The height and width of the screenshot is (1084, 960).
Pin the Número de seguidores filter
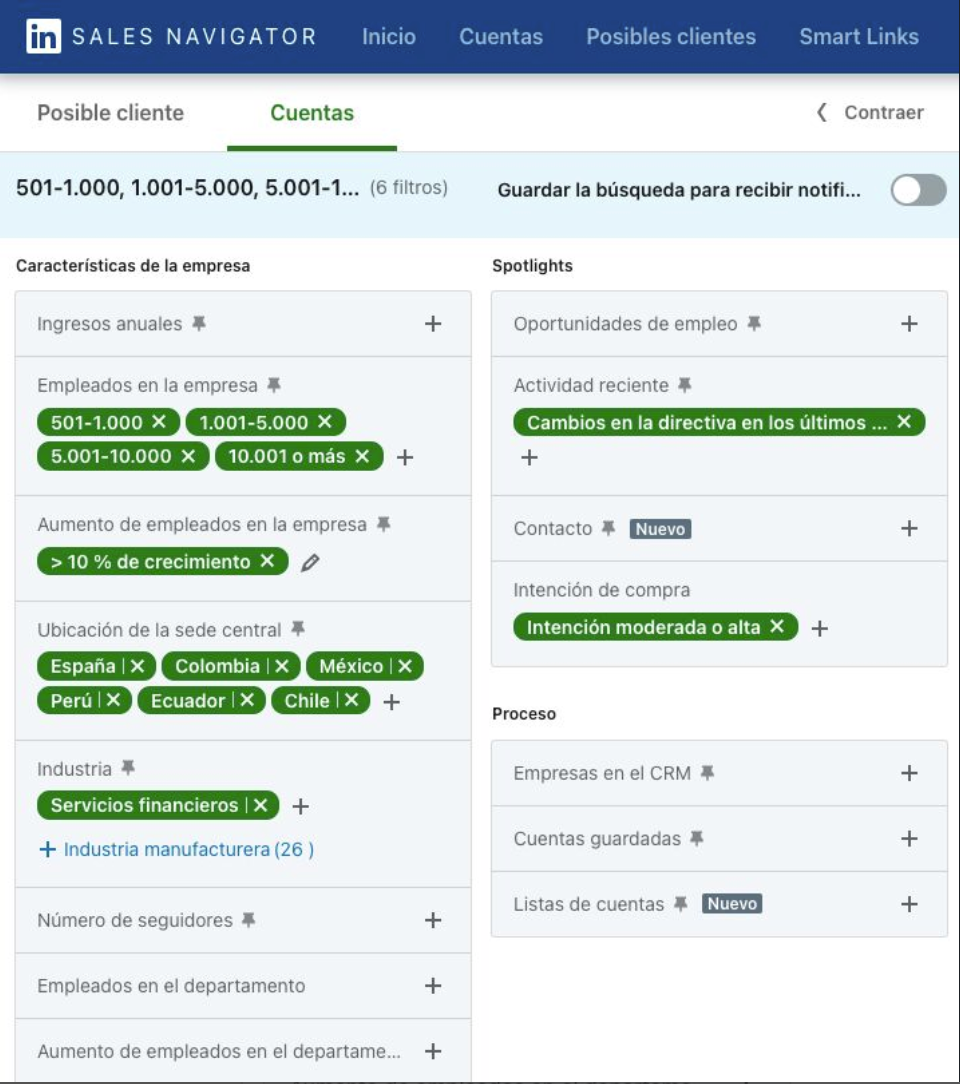[249, 919]
